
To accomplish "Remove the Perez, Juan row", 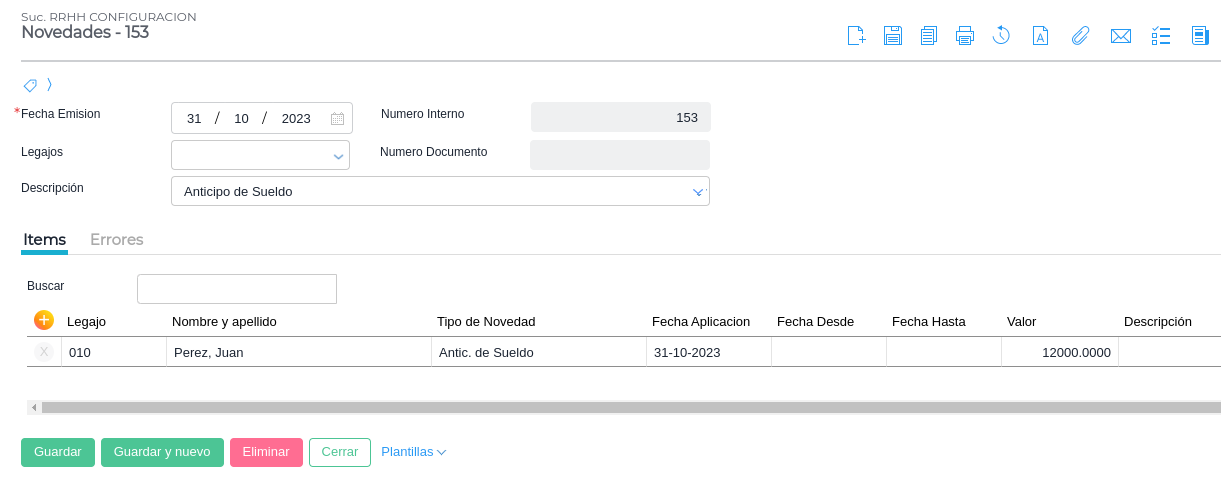I will [44, 352].
